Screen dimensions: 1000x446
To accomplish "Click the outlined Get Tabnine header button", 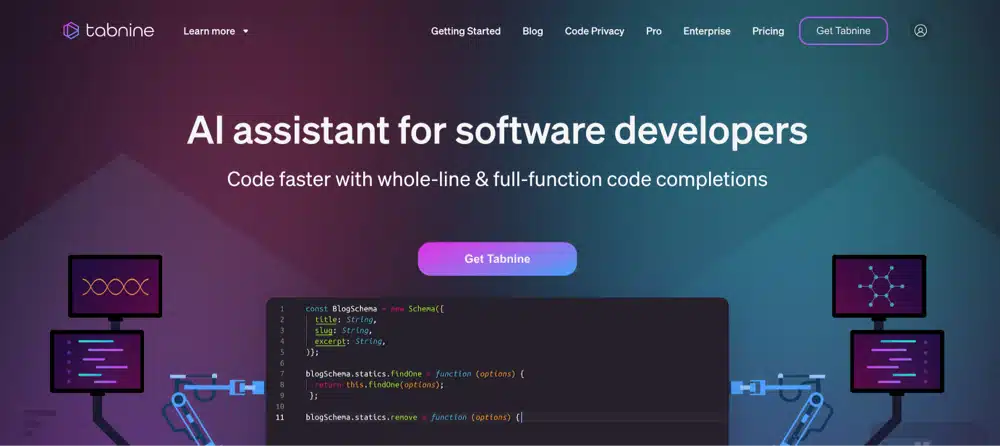I will coord(843,31).
